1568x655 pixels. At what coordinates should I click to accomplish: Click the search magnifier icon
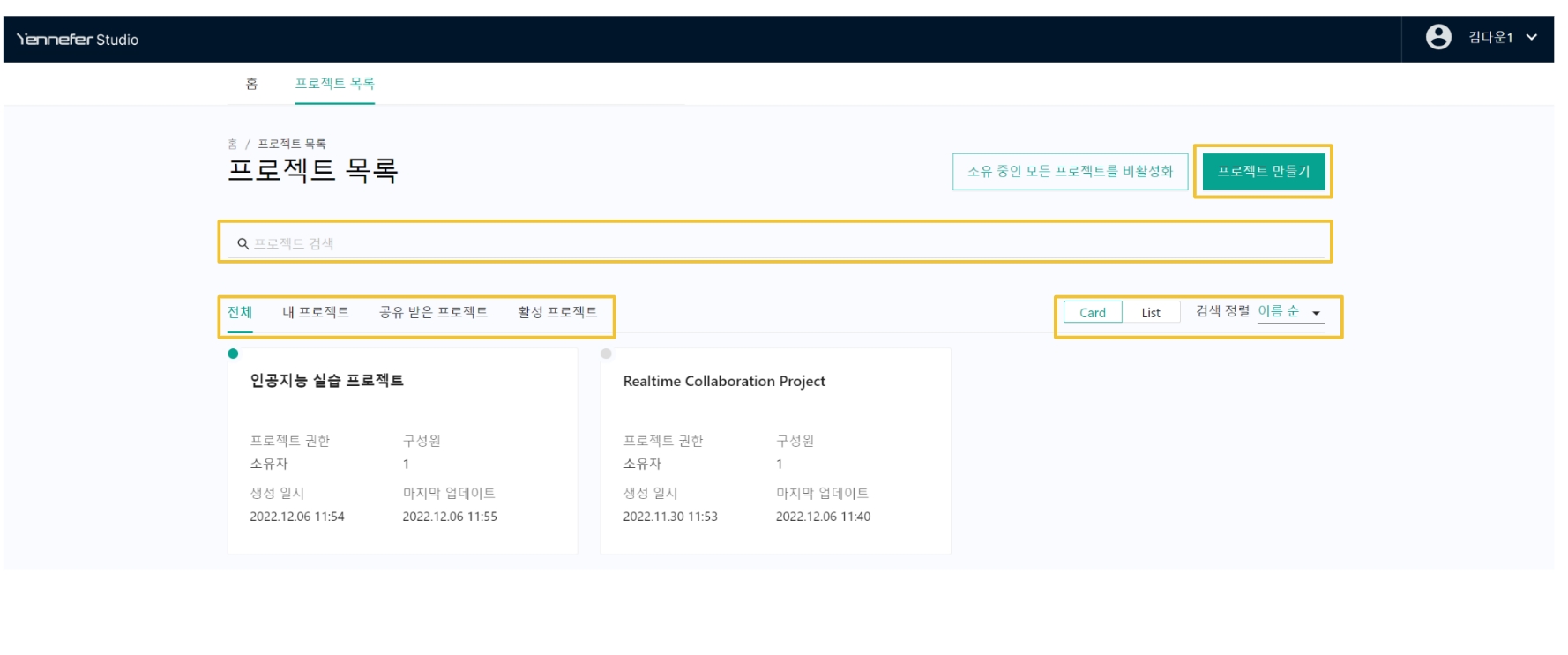click(x=243, y=244)
